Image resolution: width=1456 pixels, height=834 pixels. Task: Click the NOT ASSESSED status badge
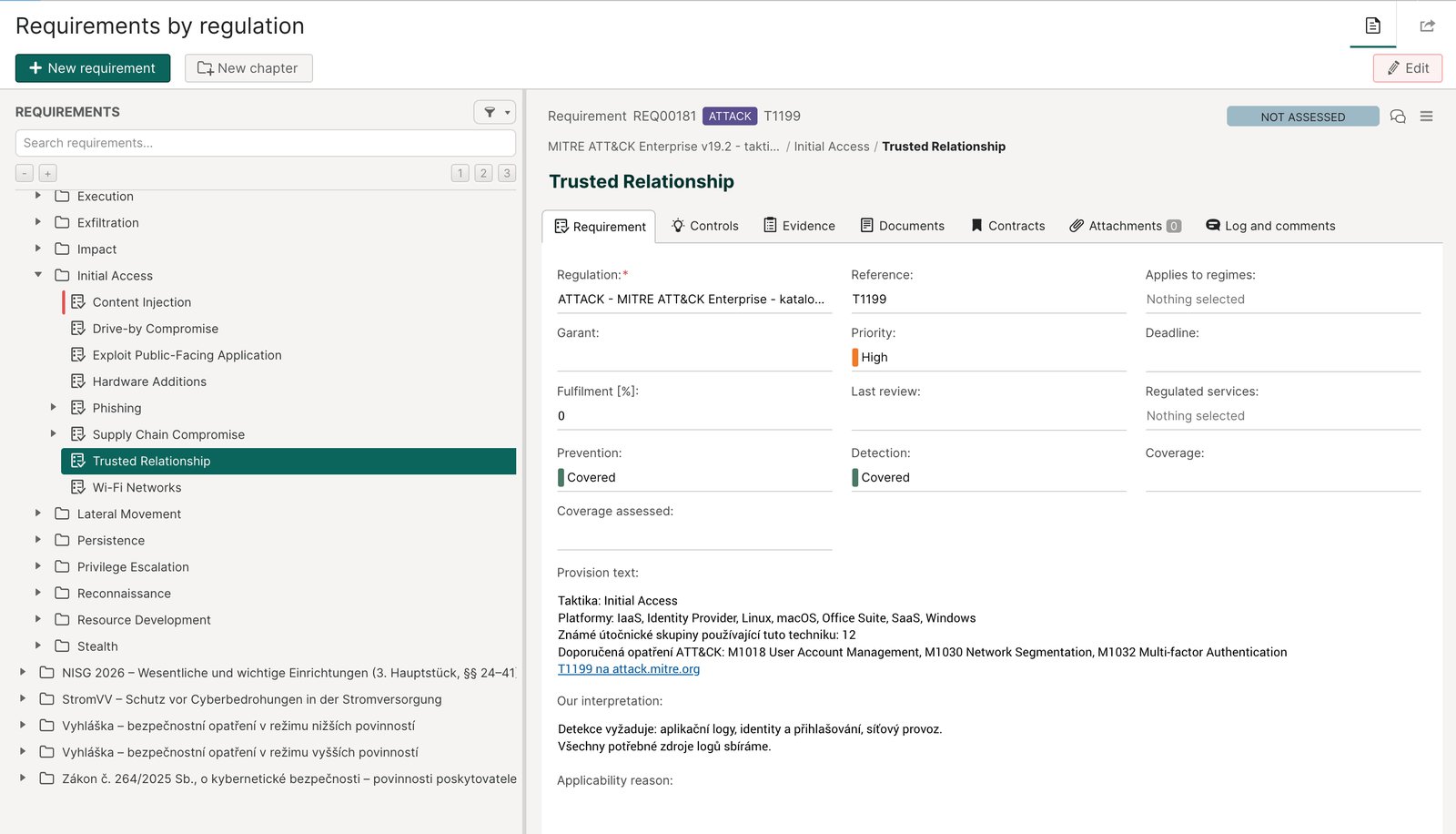point(1303,117)
